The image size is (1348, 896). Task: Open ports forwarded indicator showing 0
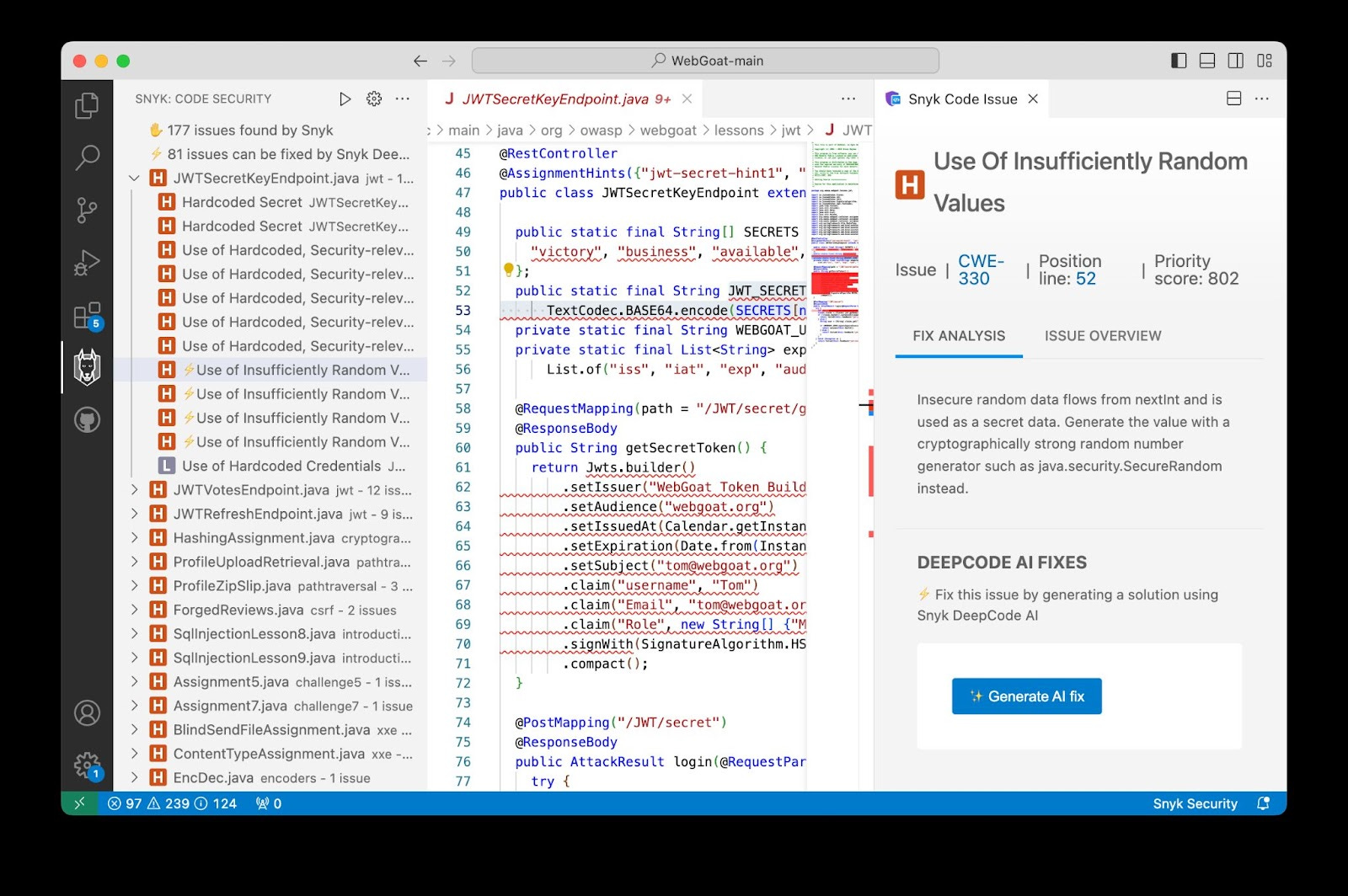point(269,803)
